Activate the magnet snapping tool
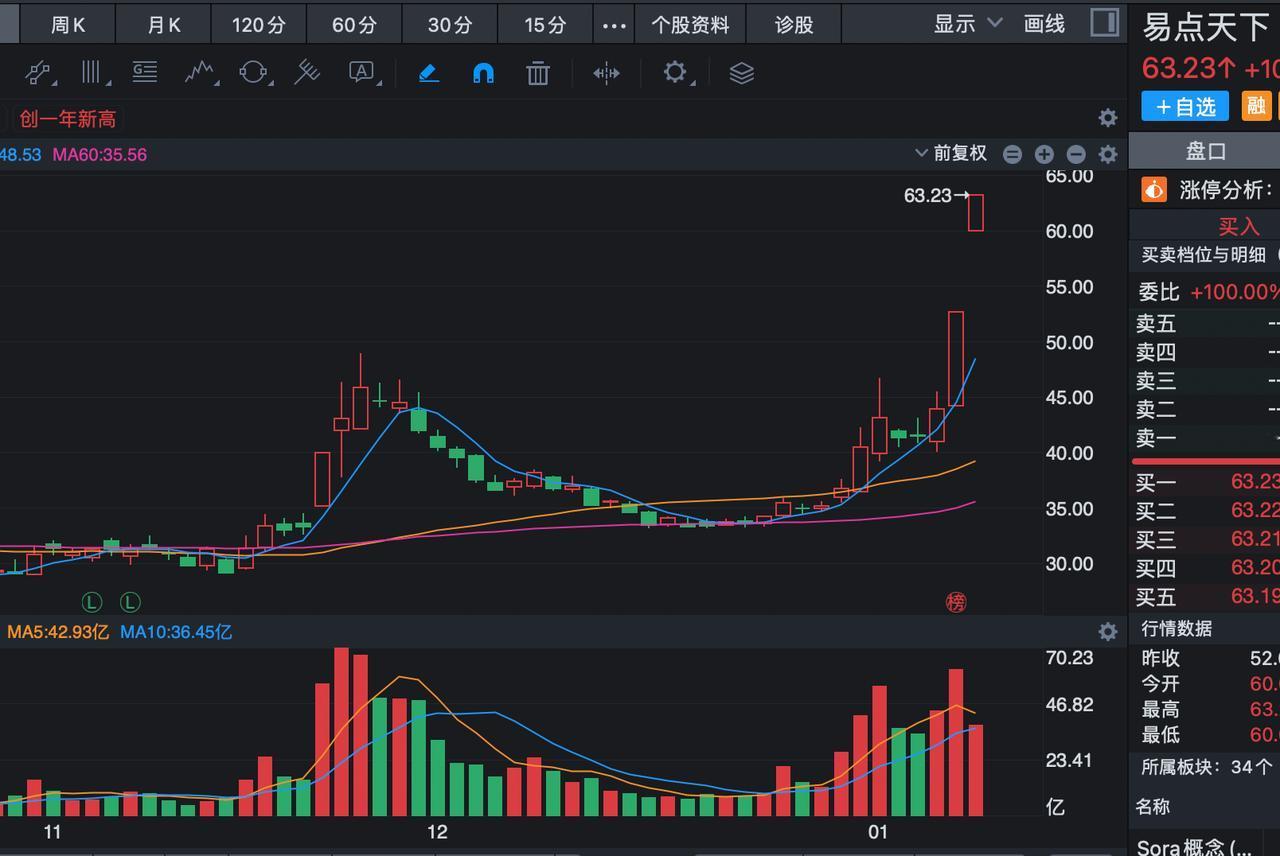 (483, 72)
